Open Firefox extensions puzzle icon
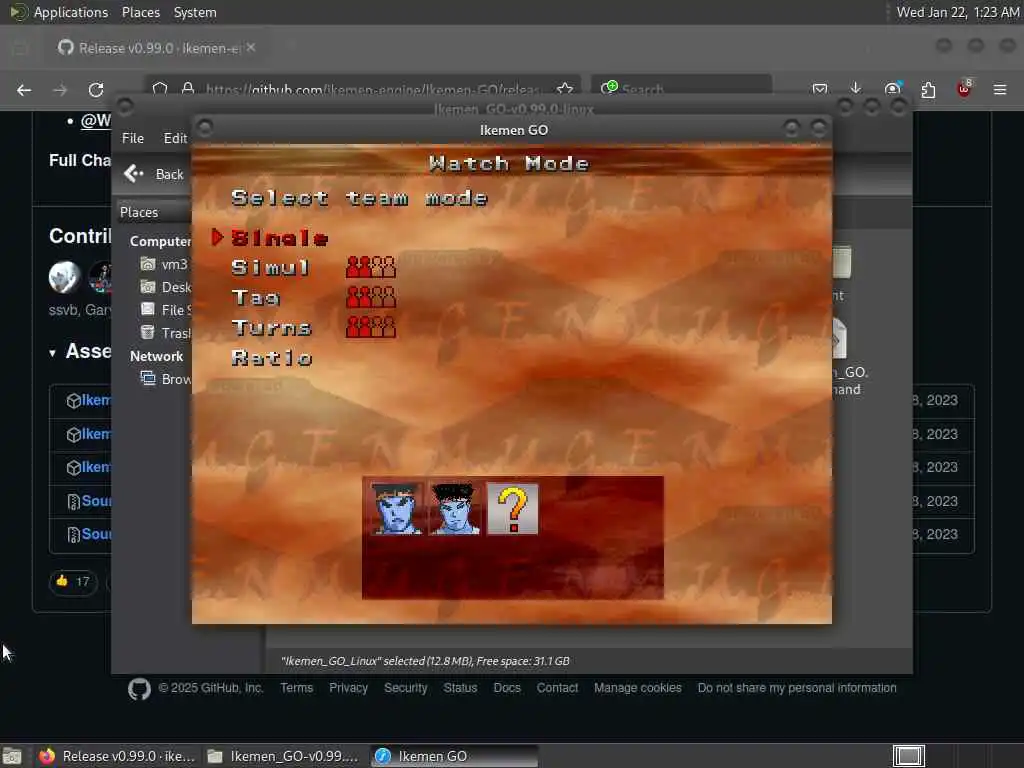Screen dimensions: 1024x768 point(928,89)
